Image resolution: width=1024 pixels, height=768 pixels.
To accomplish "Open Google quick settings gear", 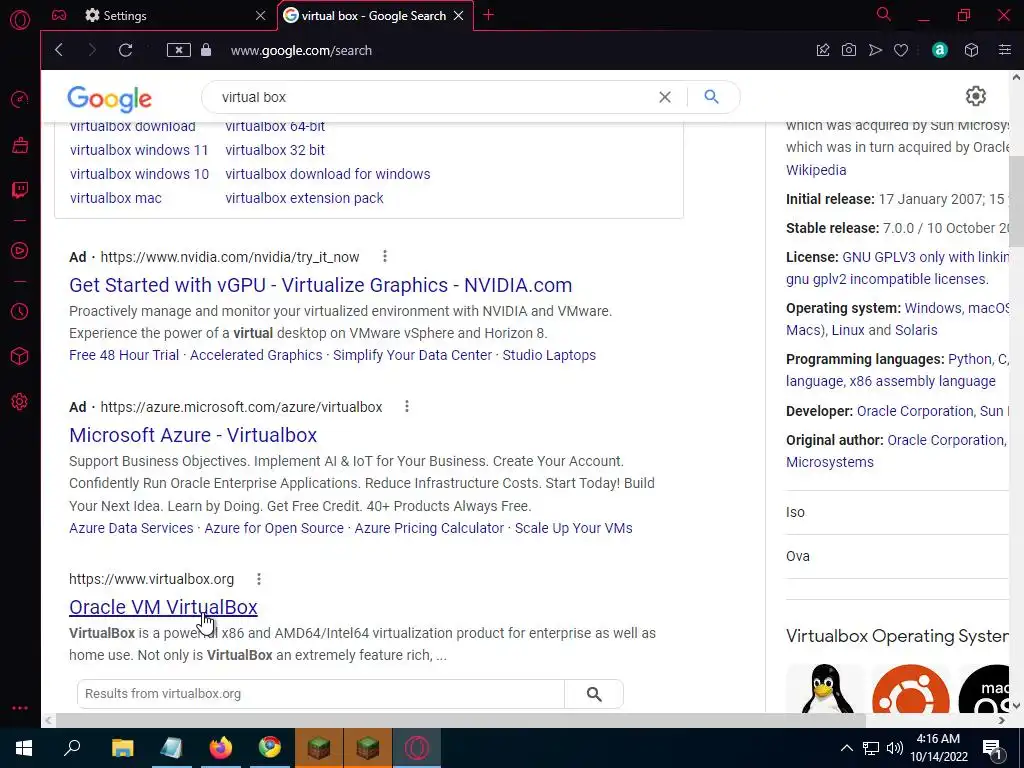I will (976, 96).
